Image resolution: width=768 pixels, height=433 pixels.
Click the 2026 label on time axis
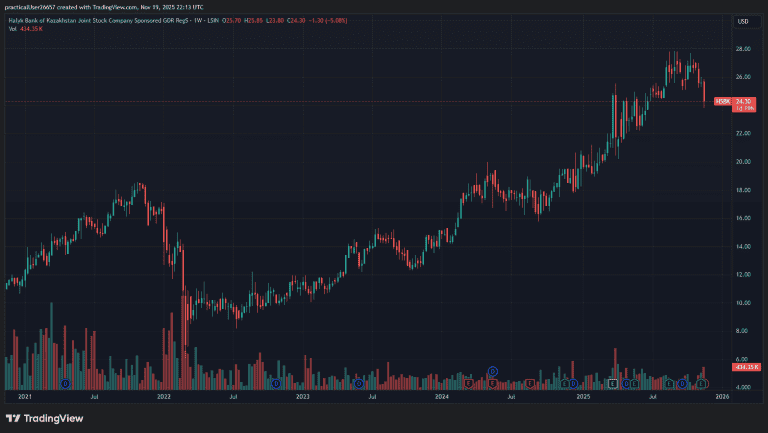coord(721,397)
